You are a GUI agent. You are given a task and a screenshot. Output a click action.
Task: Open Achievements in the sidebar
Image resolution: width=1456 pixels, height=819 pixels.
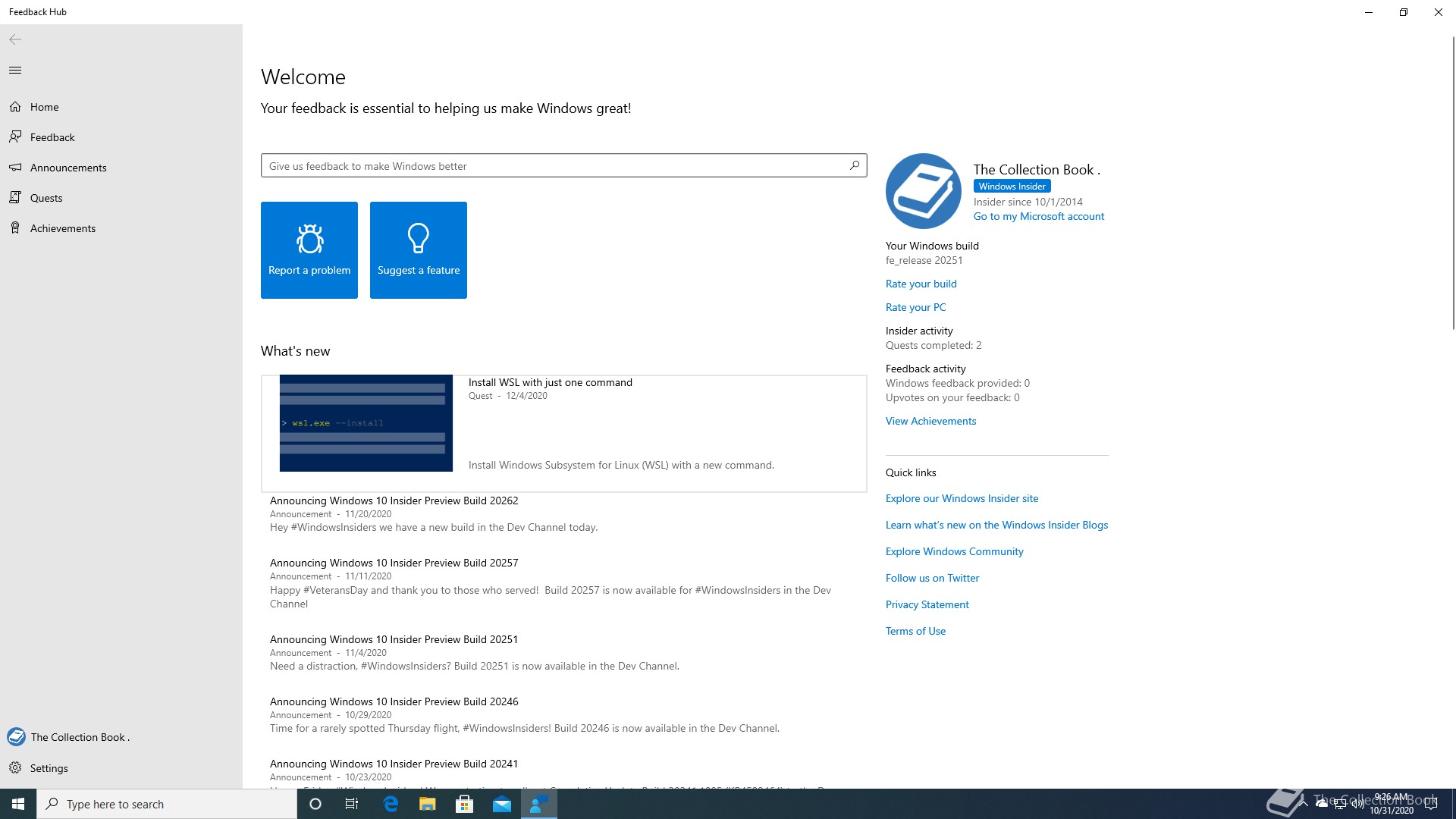(x=121, y=228)
